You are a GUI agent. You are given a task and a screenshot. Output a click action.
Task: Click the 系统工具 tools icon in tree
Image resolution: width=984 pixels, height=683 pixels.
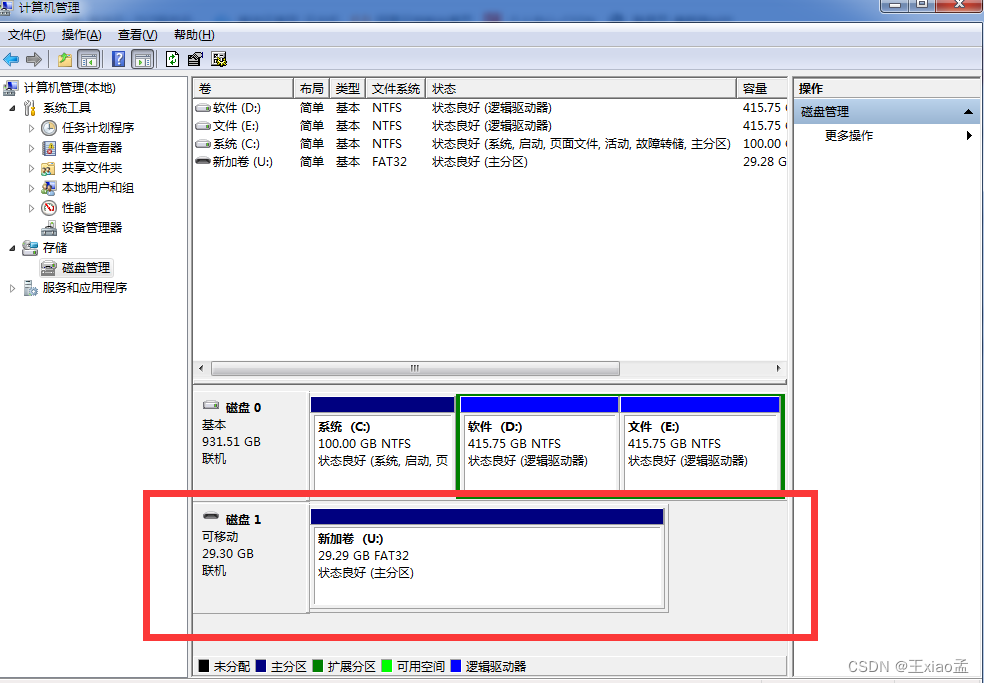click(x=29, y=108)
